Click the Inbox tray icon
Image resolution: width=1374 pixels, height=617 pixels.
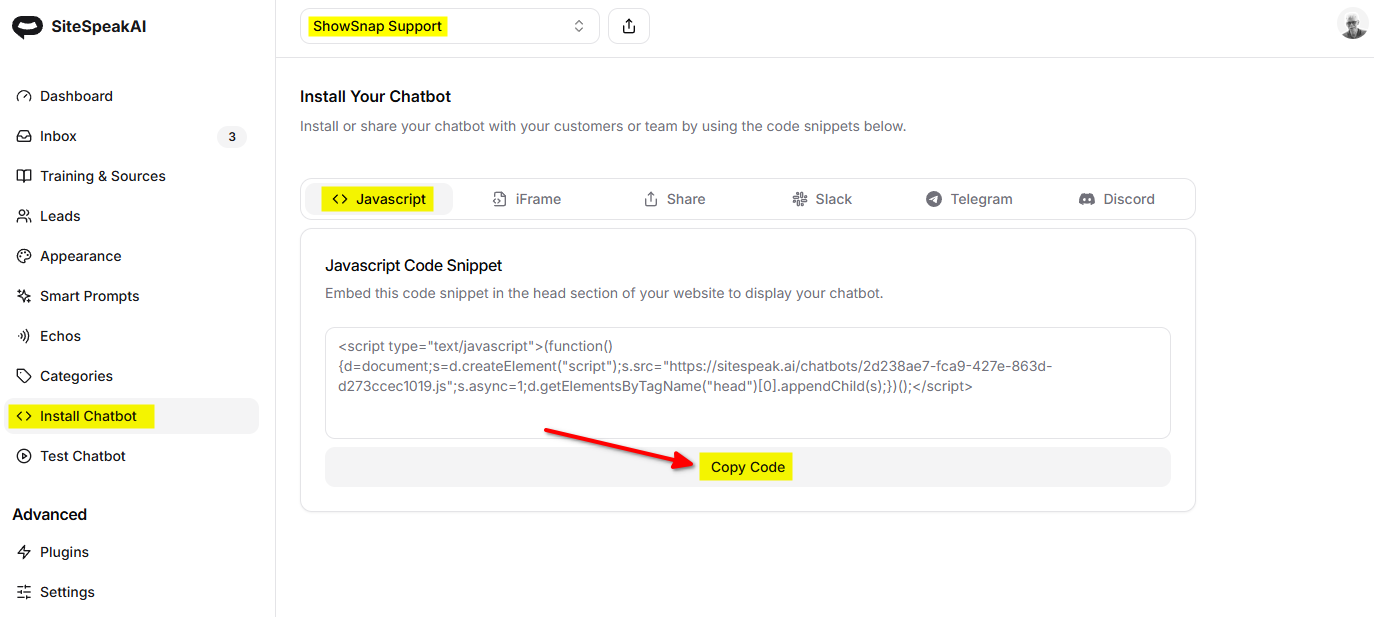click(24, 136)
